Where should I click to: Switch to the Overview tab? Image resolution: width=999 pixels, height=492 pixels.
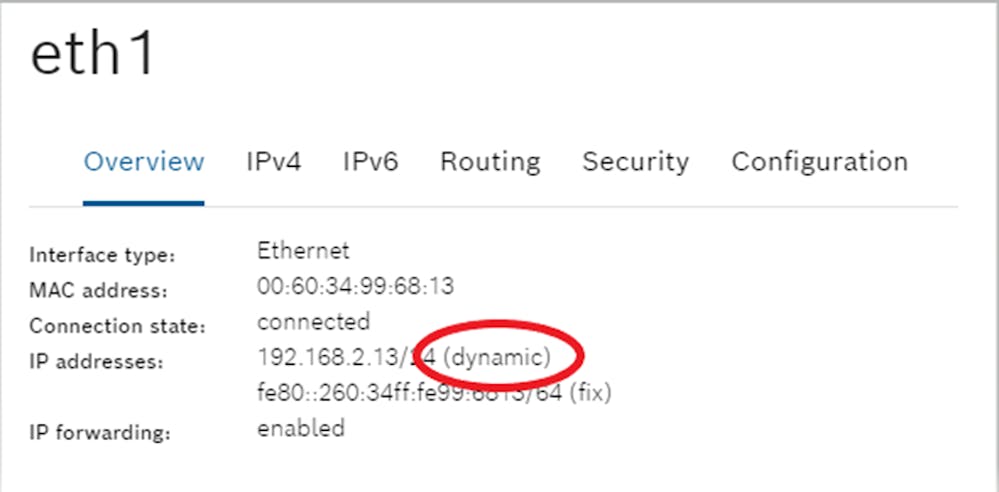coord(144,162)
